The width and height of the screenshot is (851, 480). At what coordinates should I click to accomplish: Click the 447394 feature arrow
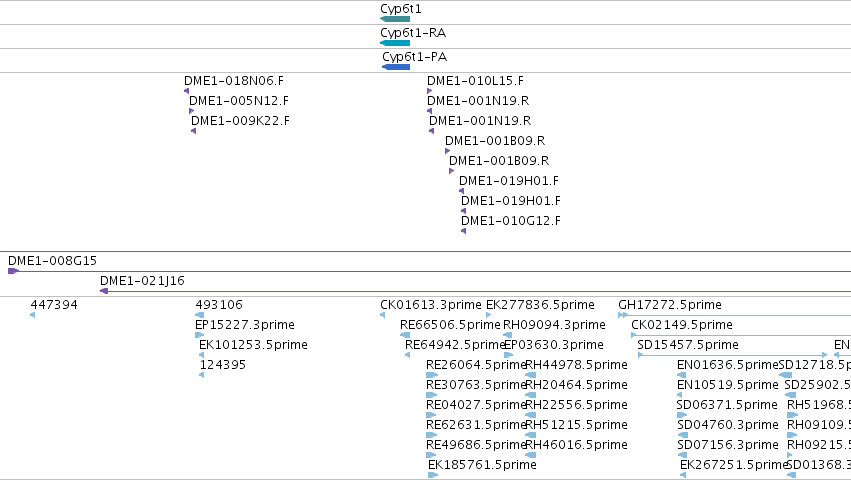click(x=33, y=315)
